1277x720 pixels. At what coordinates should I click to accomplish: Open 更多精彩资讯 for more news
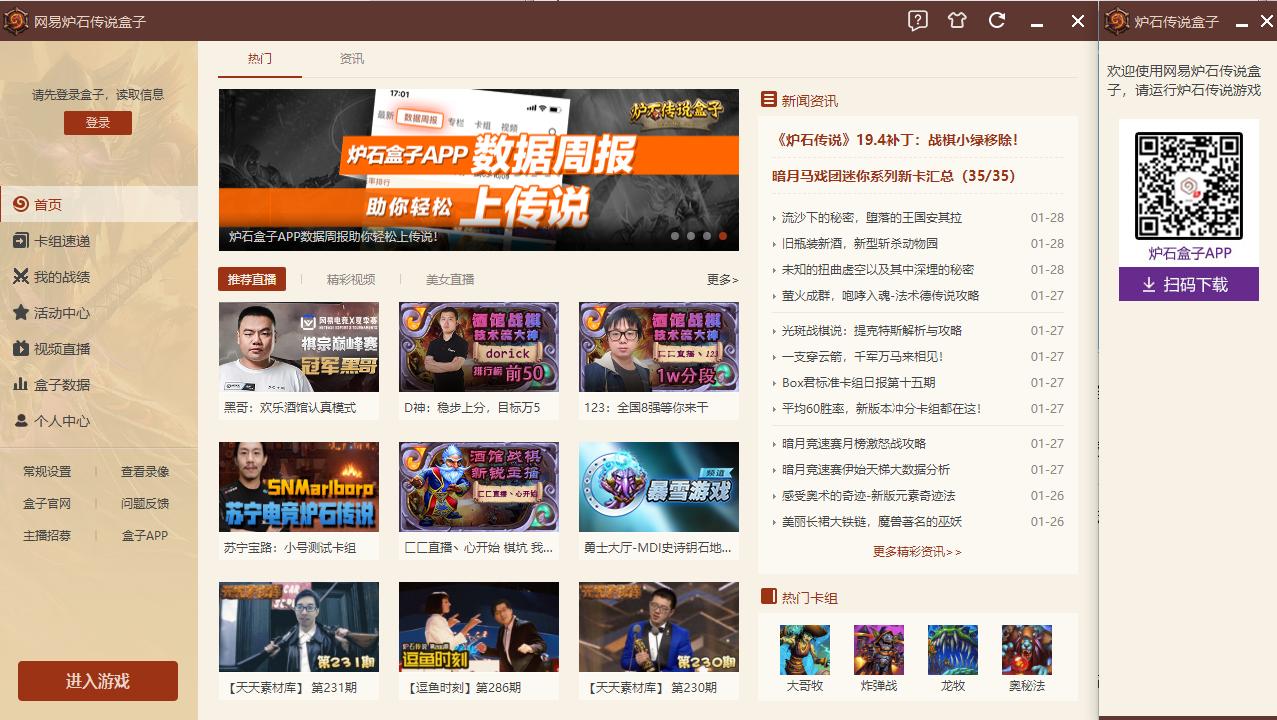point(917,551)
